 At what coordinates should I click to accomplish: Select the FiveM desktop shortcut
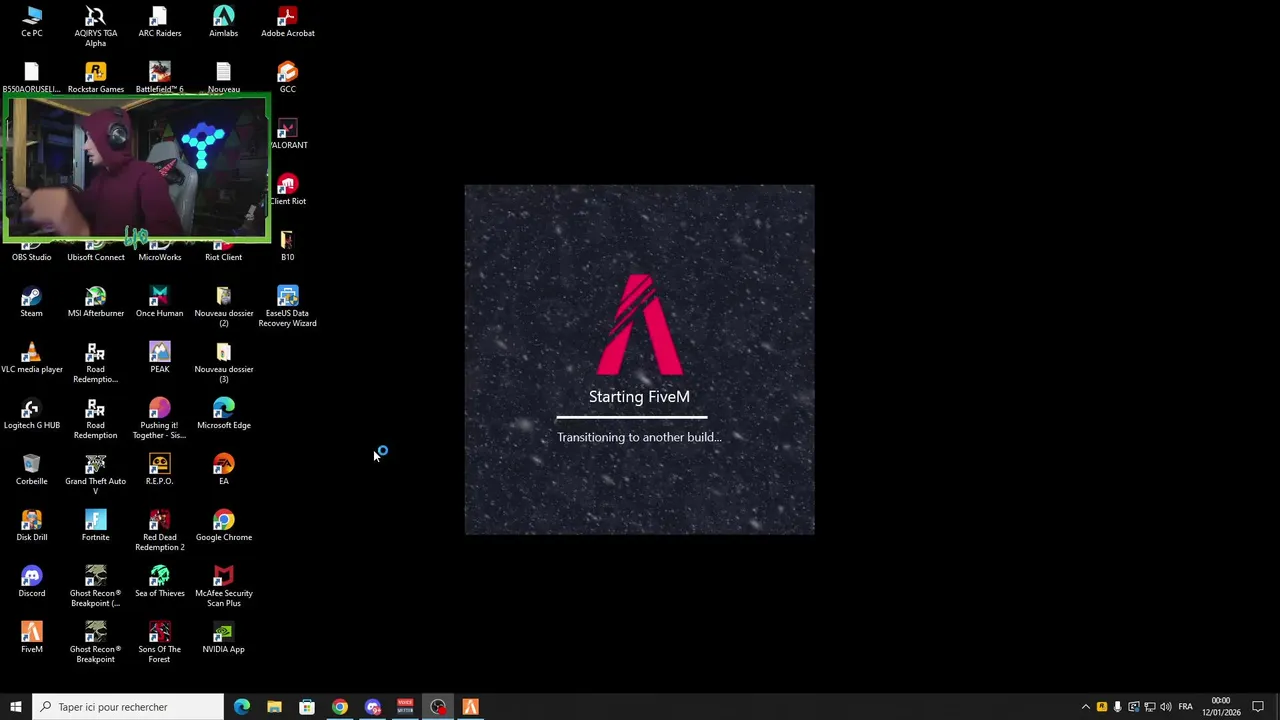coord(32,638)
